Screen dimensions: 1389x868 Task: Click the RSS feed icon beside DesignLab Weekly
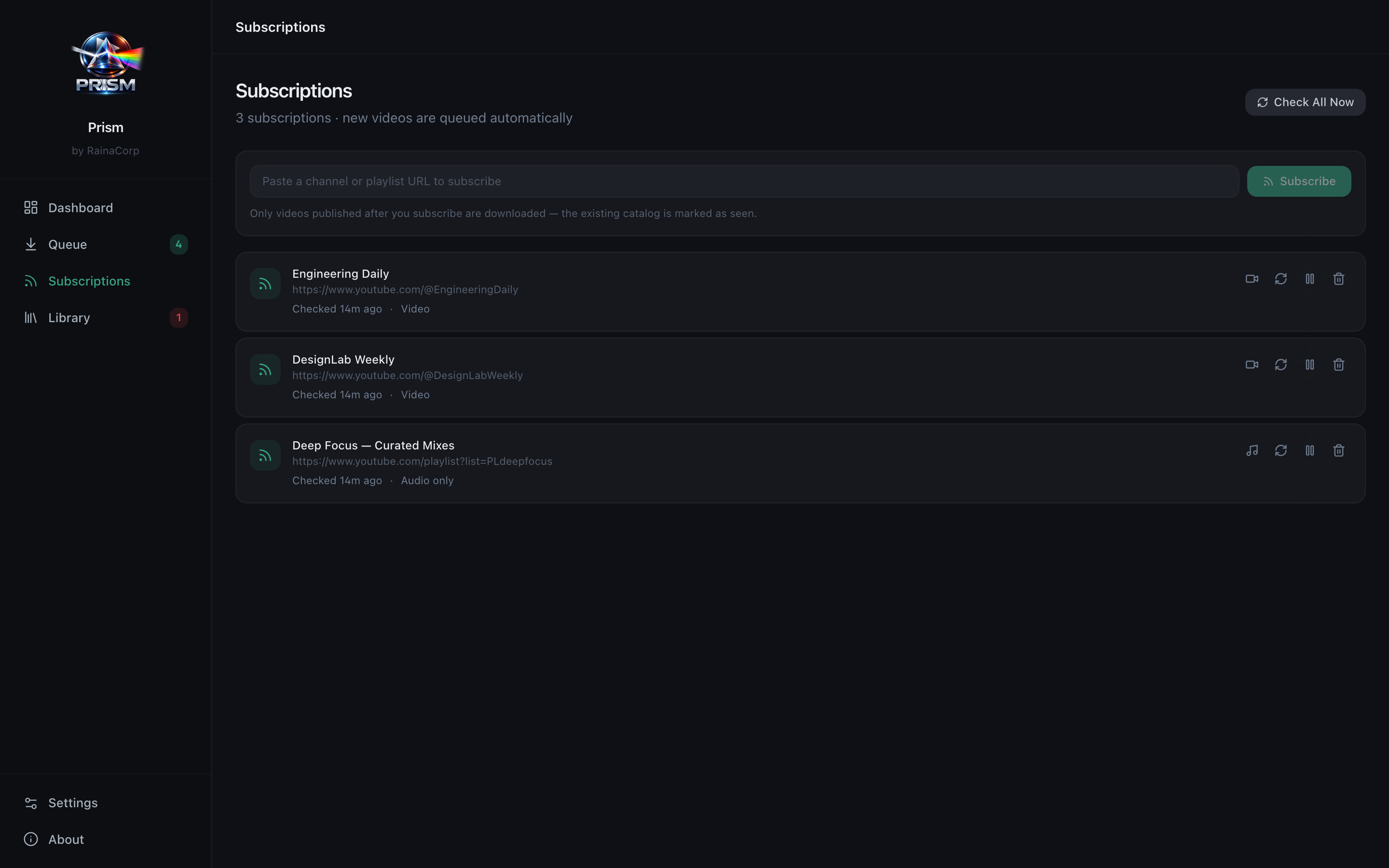coord(265,370)
